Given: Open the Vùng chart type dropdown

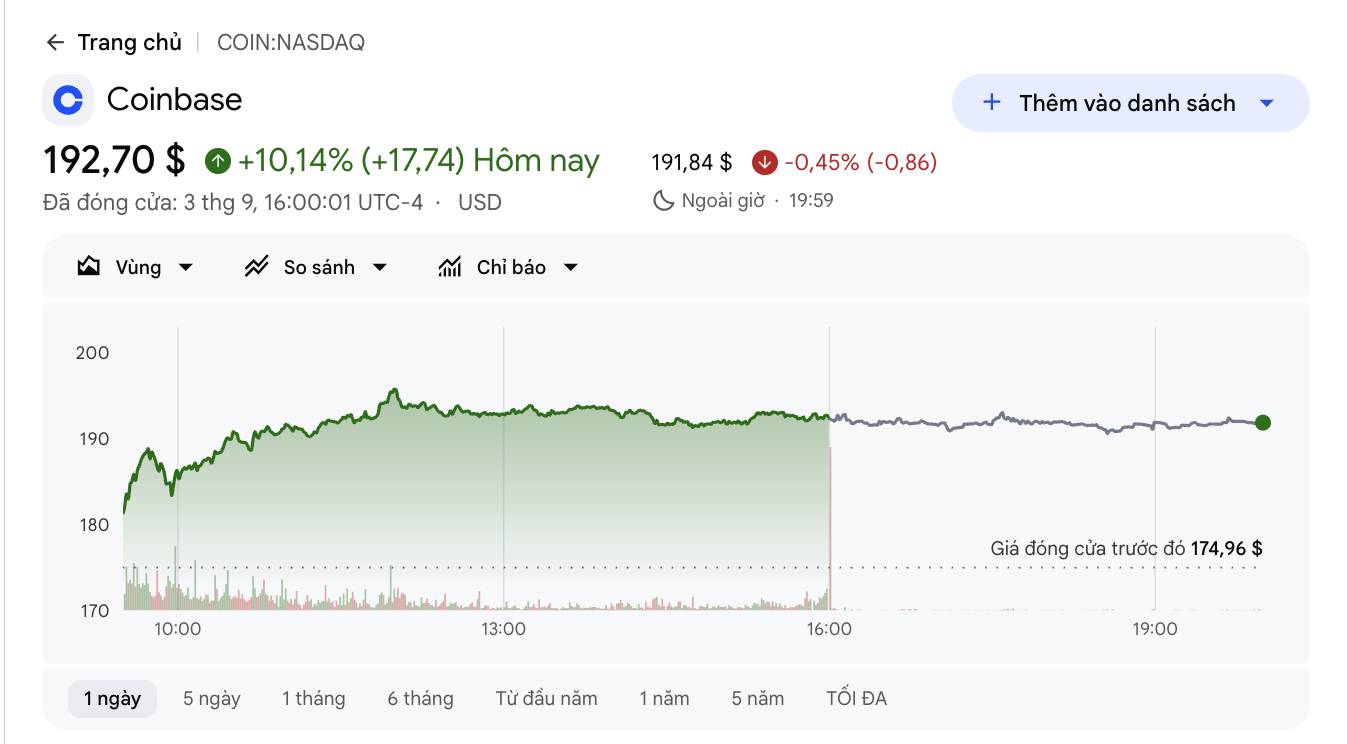Looking at the screenshot, I should coord(135,267).
